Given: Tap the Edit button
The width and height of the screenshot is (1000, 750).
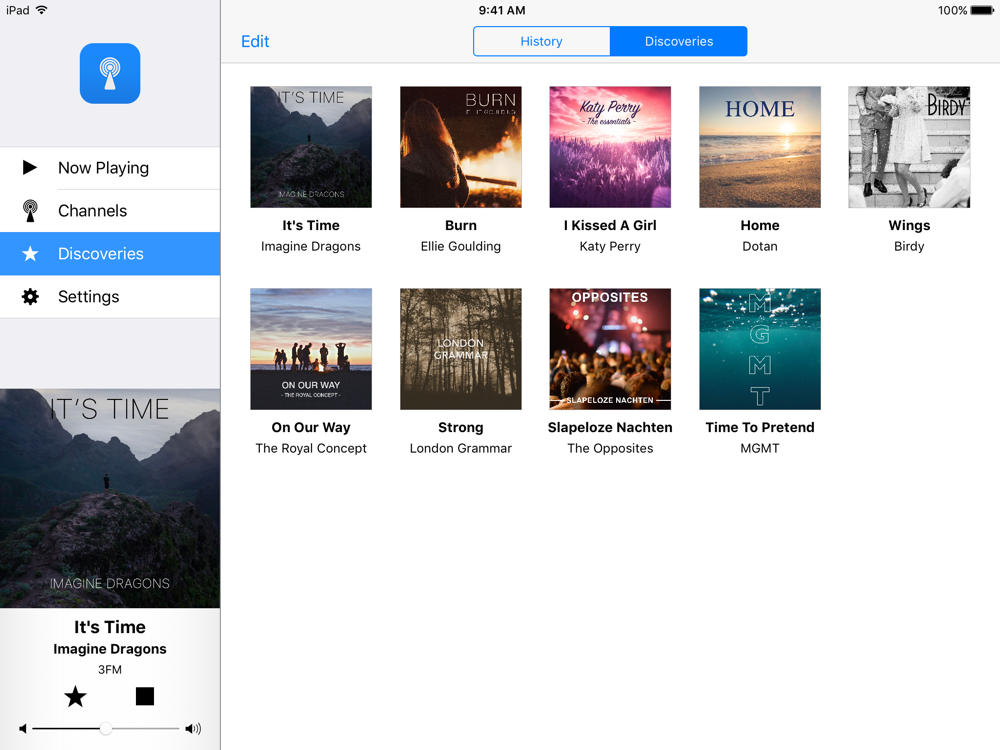Looking at the screenshot, I should pos(255,41).
